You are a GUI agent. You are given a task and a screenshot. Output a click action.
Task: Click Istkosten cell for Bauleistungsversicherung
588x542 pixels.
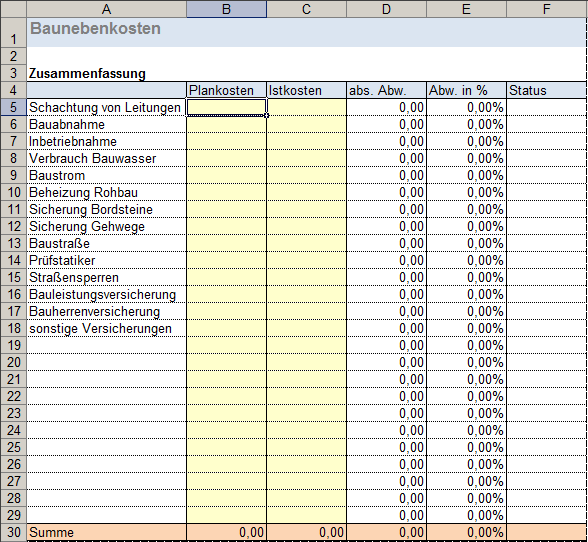(306, 294)
